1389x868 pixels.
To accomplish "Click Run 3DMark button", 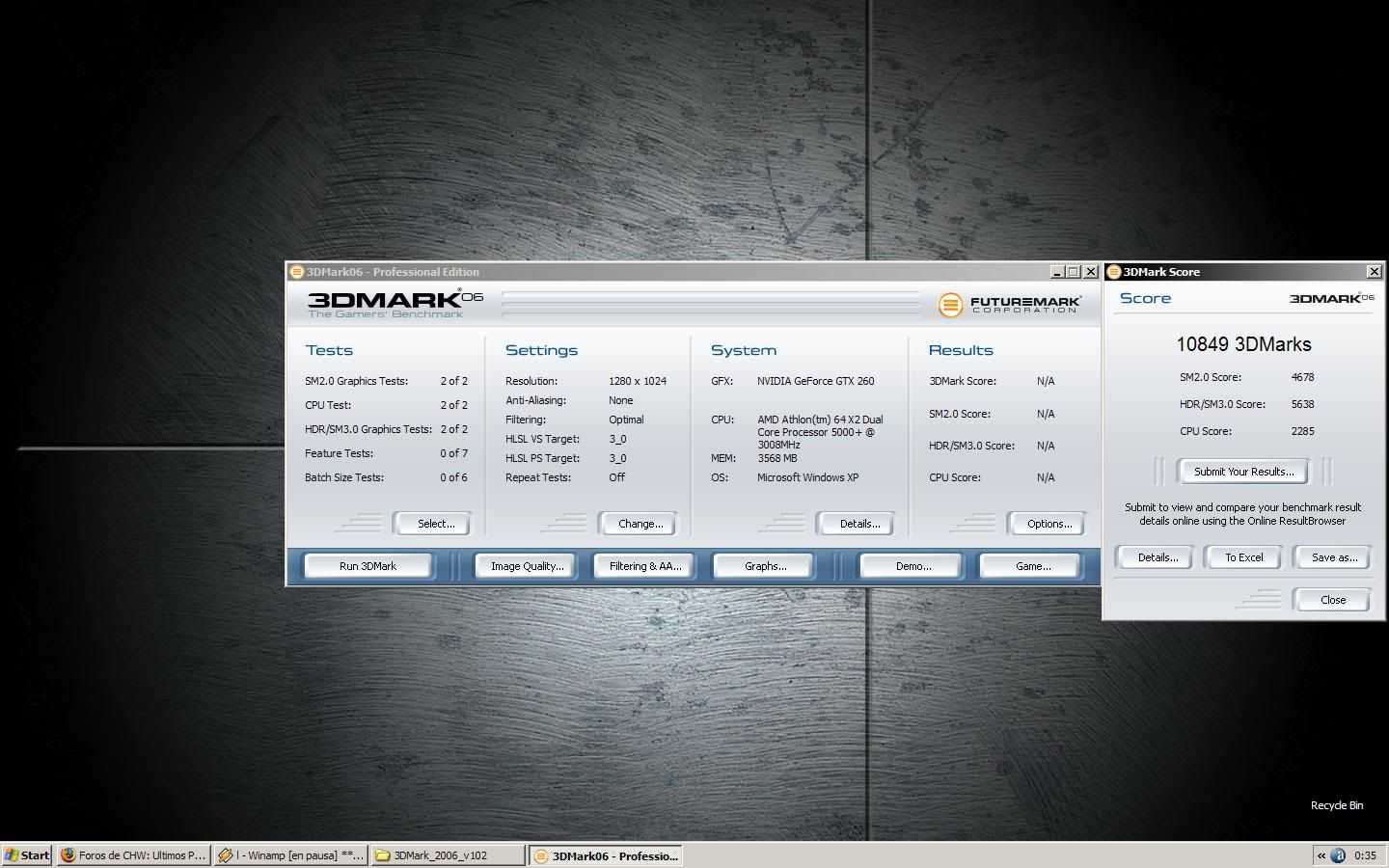I will pyautogui.click(x=368, y=566).
